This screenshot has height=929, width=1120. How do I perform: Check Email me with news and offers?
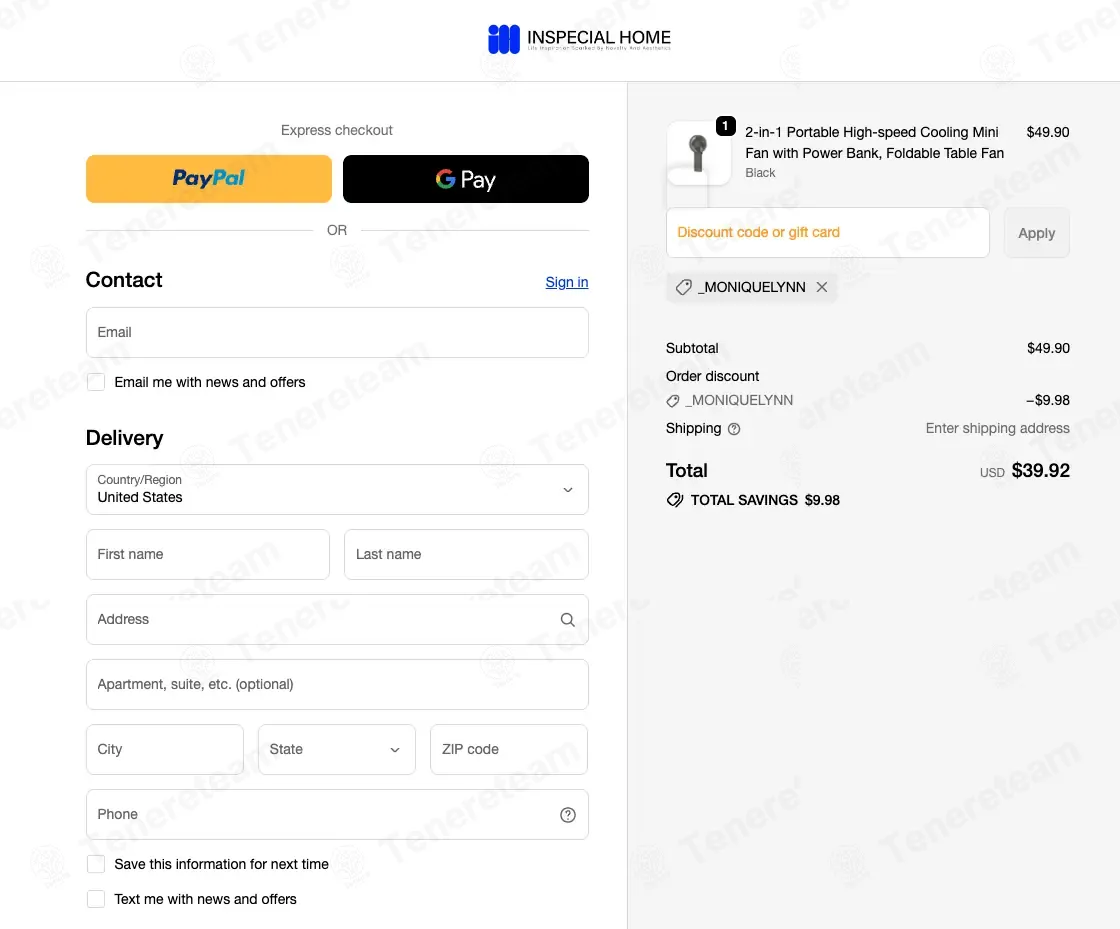point(96,382)
